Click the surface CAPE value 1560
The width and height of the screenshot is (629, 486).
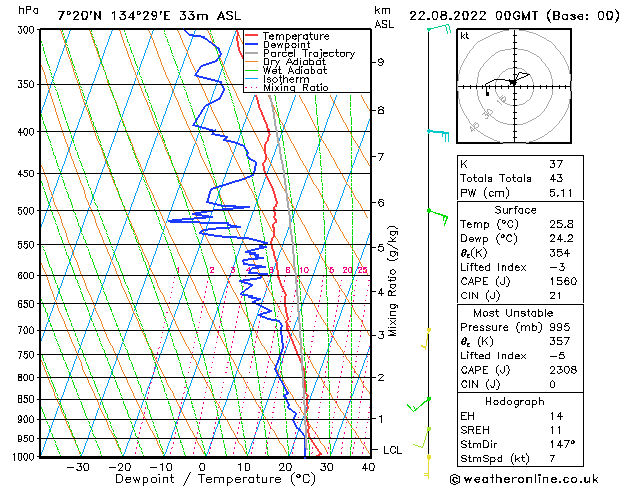(x=563, y=281)
